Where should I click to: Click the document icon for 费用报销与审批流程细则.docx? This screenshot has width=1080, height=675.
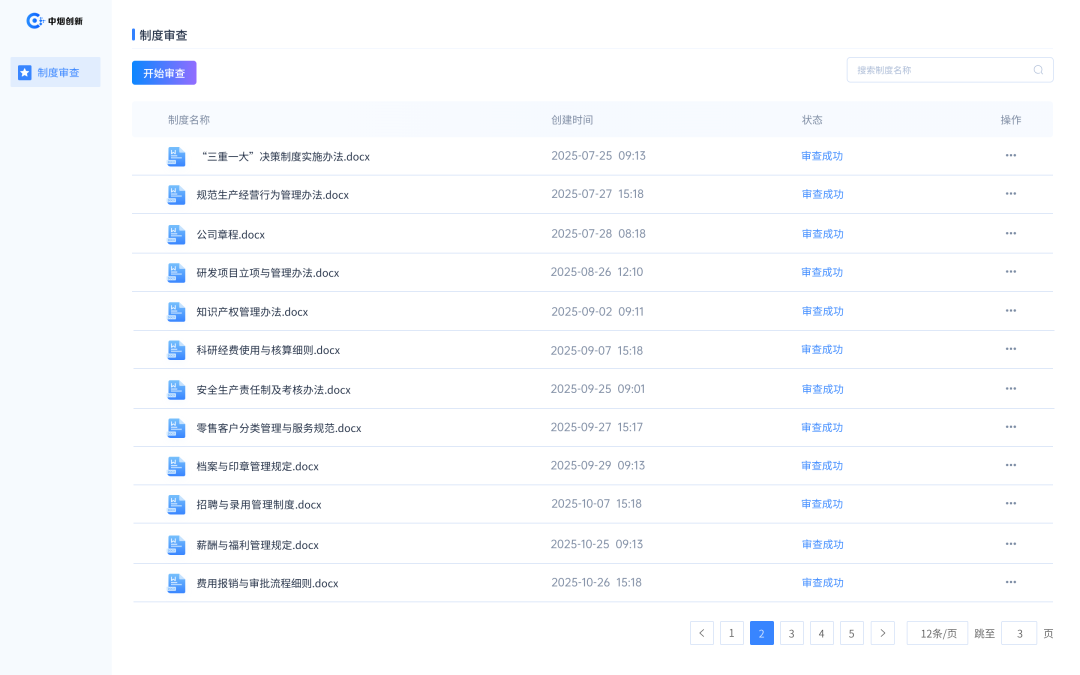click(176, 583)
